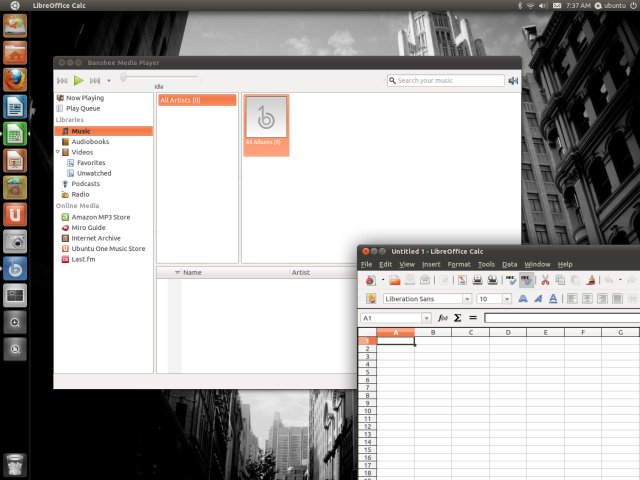This screenshot has height=480, width=640.
Task: Toggle AutoSpellcheck in Calc toolbar
Action: pyautogui.click(x=527, y=280)
